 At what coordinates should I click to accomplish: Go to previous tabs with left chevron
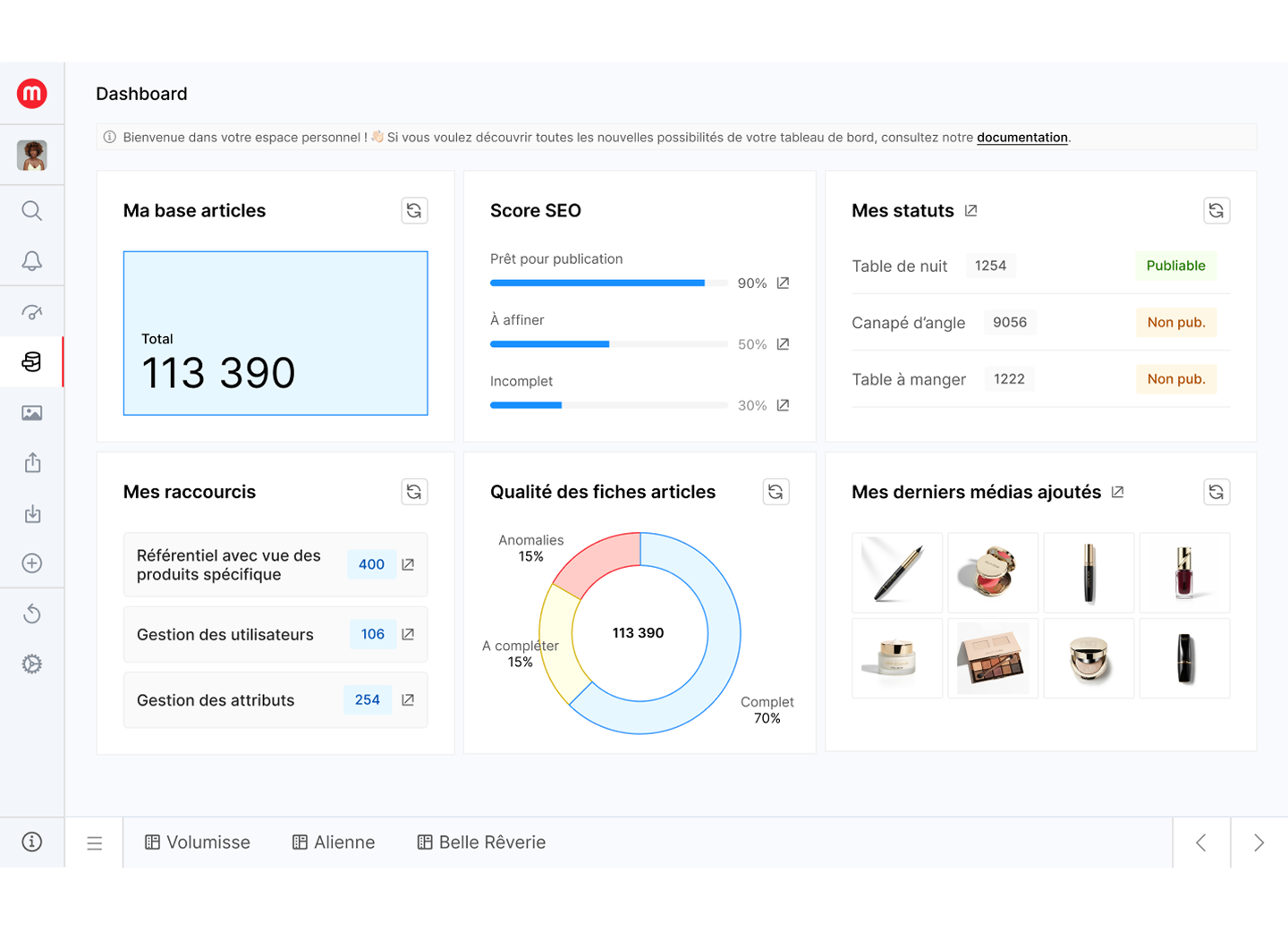(x=1201, y=843)
